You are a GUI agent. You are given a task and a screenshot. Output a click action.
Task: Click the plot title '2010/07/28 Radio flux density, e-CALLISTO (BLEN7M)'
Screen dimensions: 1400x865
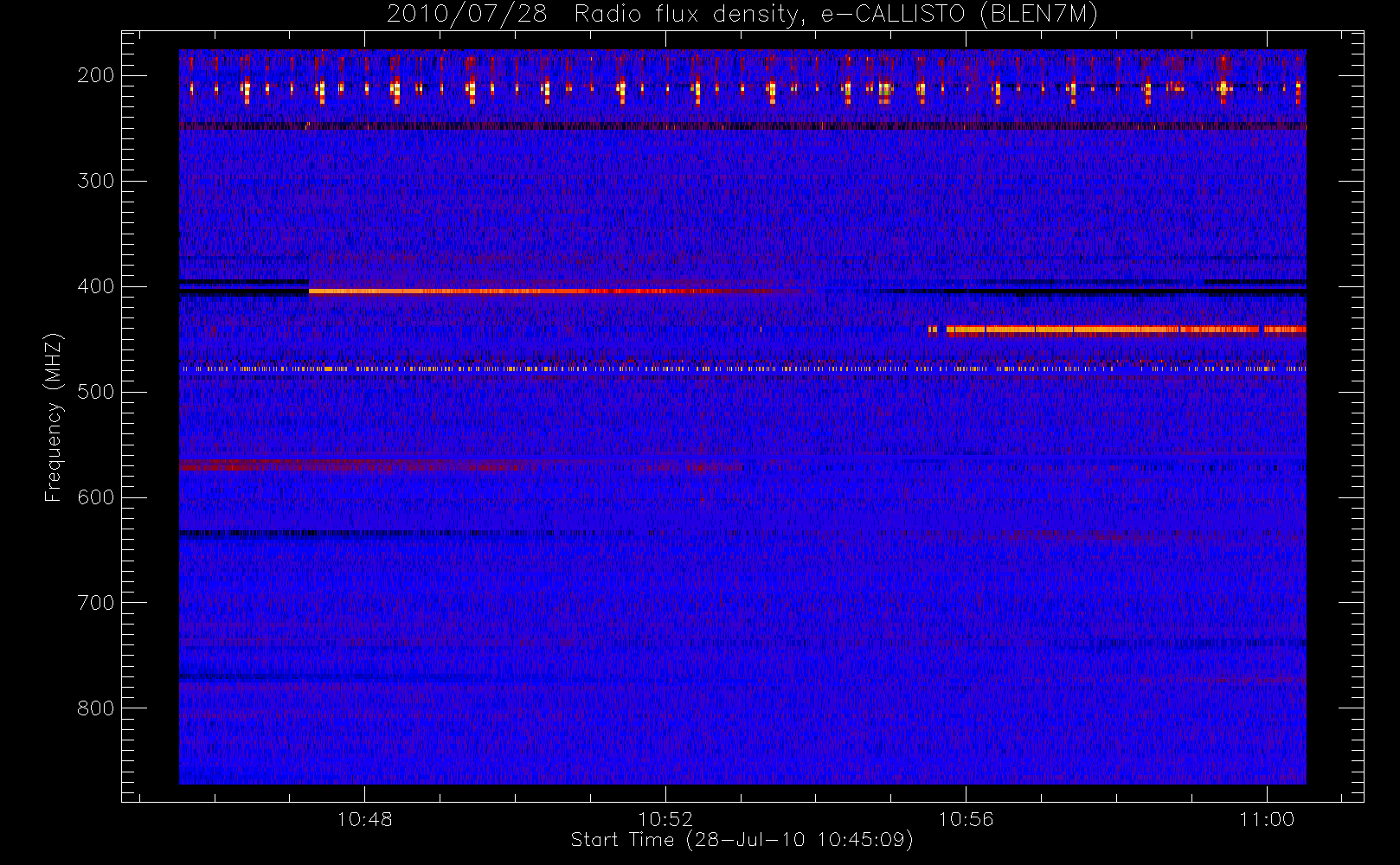coord(742,15)
